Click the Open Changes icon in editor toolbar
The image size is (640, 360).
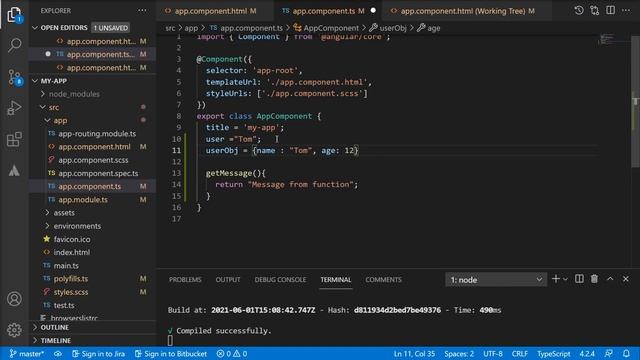[595, 11]
